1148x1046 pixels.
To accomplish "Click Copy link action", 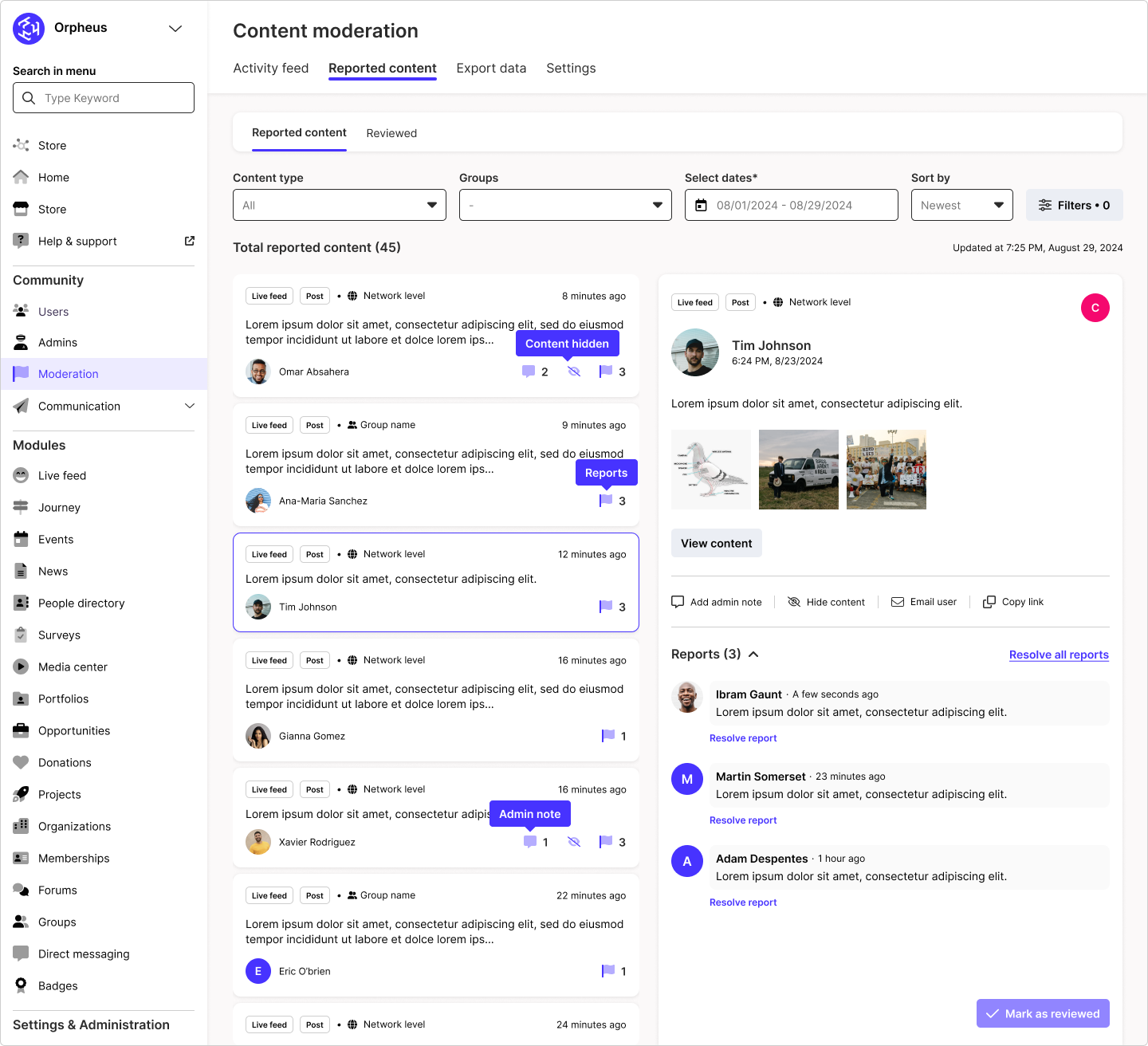I will [1013, 602].
